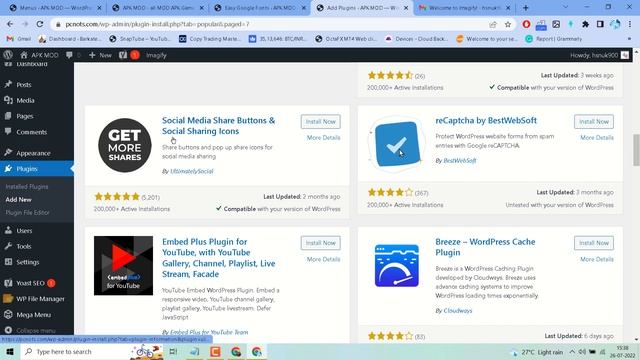Open the Extensions puzzle icon
This screenshot has height=360, width=640.
(x=585, y=24)
